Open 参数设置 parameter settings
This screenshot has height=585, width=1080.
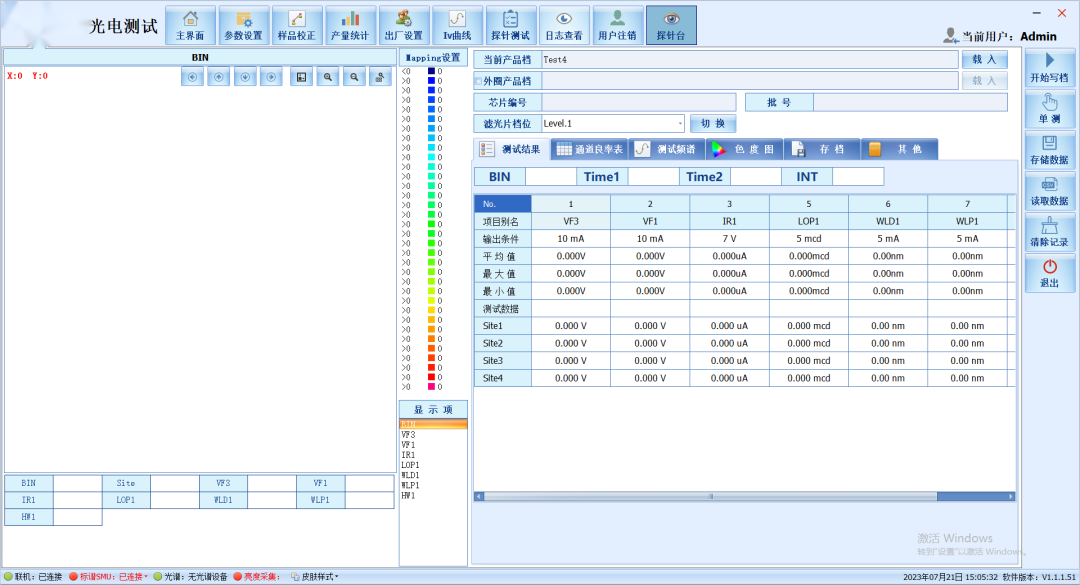point(244,25)
